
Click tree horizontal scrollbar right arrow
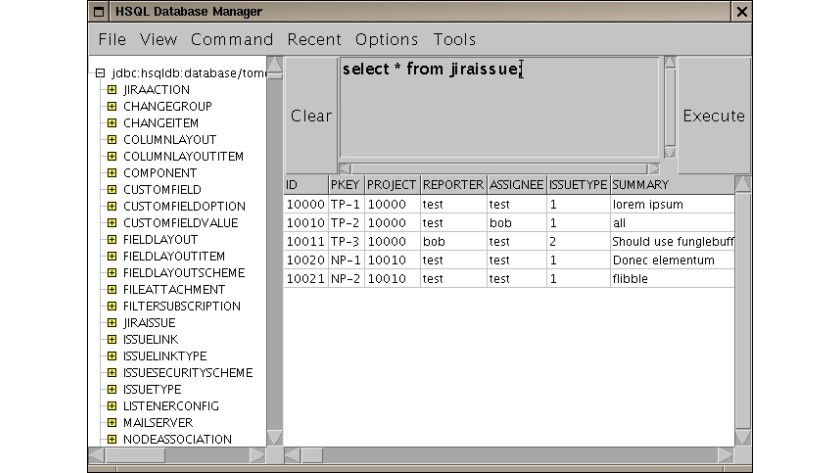257,455
